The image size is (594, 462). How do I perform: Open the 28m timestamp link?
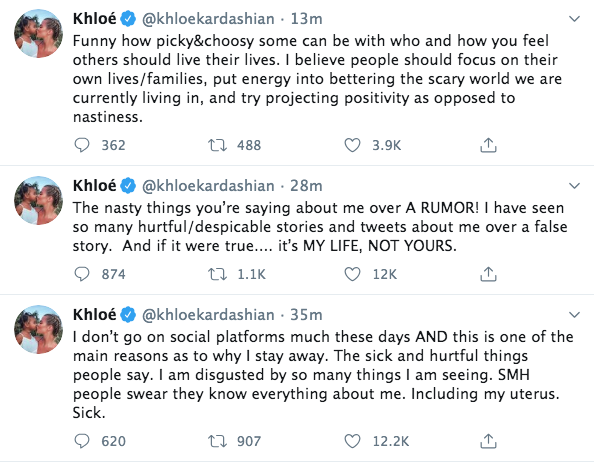(x=306, y=186)
